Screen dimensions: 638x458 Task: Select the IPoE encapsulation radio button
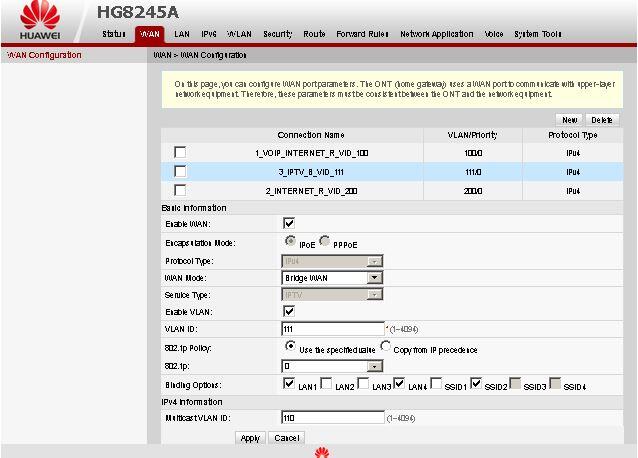click(290, 241)
